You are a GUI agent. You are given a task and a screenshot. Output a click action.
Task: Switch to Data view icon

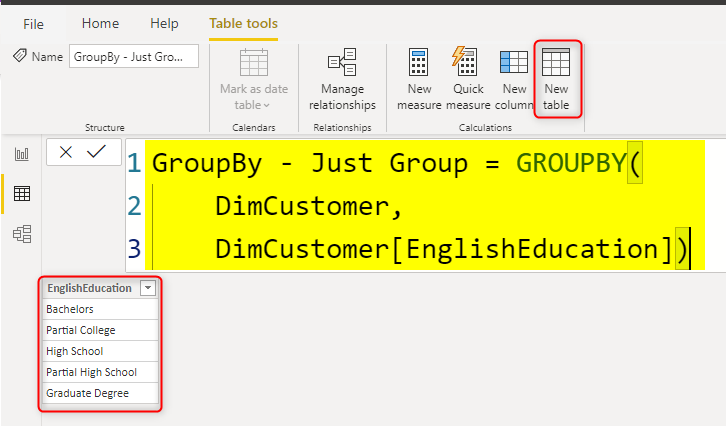pos(22,194)
